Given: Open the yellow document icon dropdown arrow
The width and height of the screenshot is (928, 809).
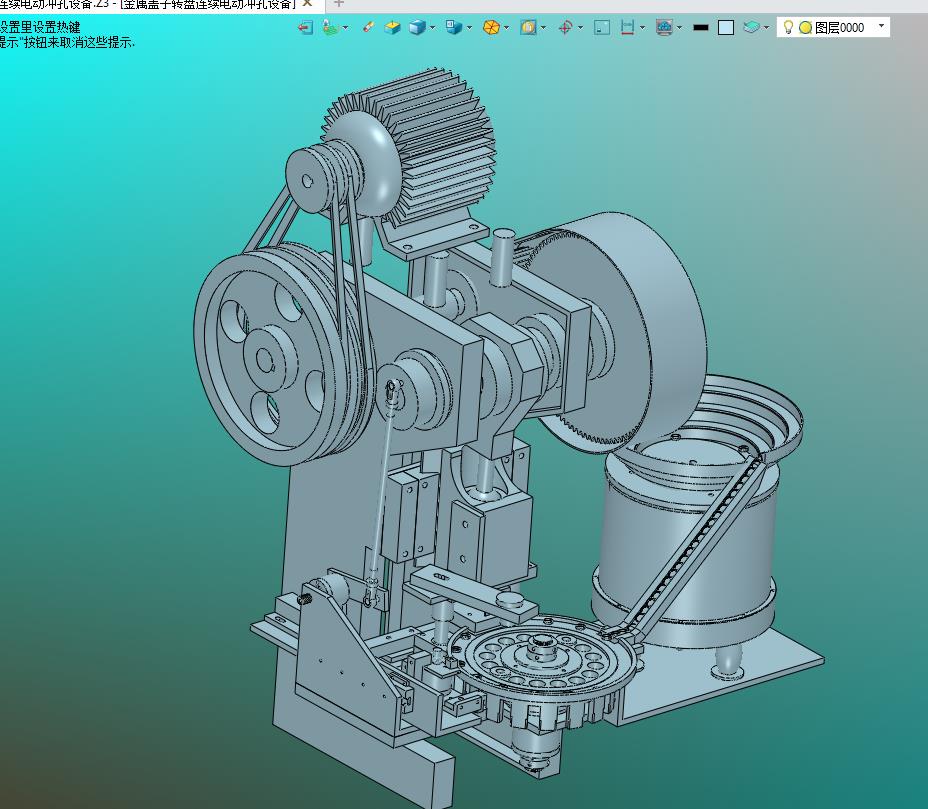Looking at the screenshot, I should (543, 28).
